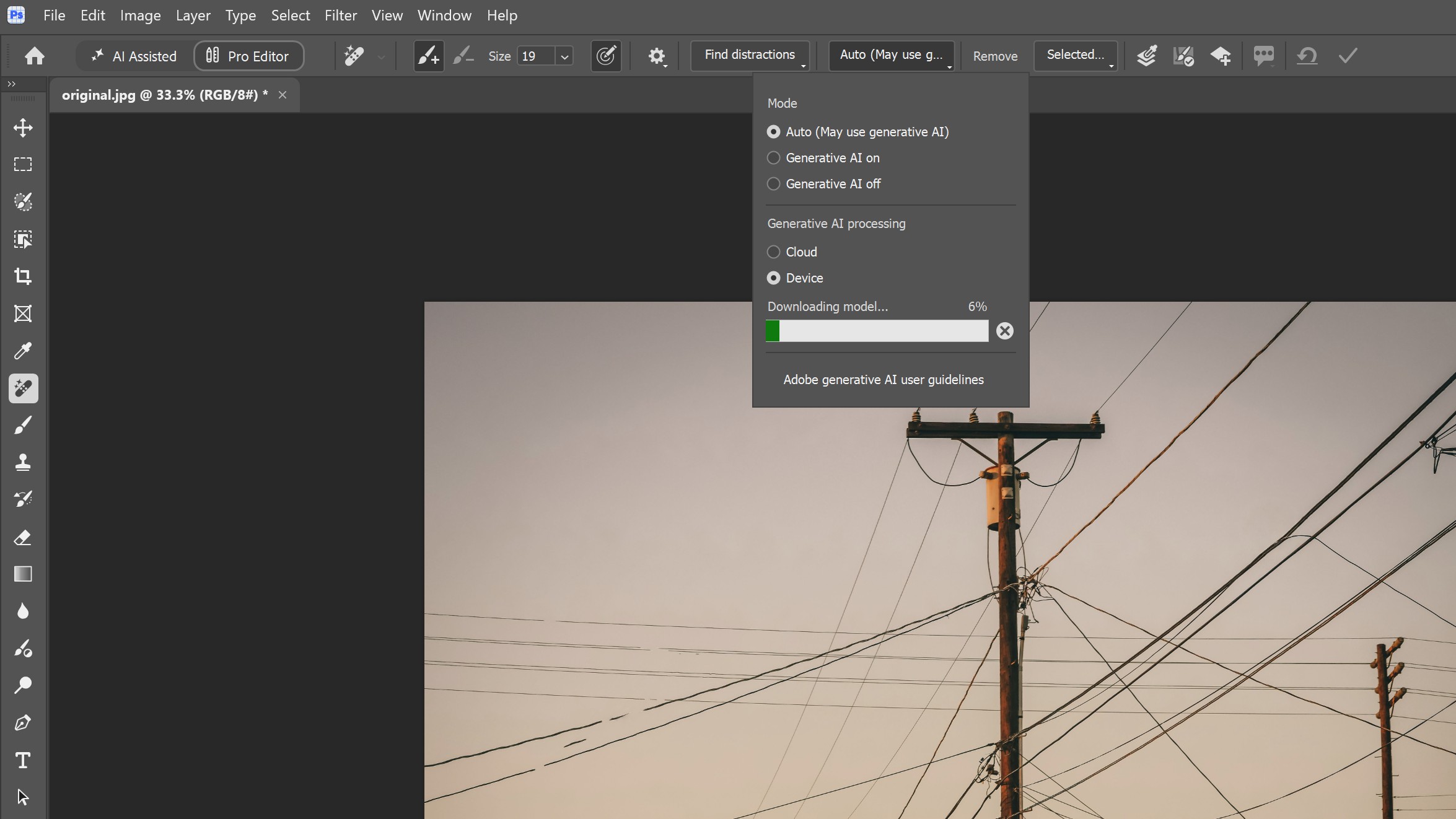Select the Object Selection tool
The width and height of the screenshot is (1456, 819).
[23, 239]
